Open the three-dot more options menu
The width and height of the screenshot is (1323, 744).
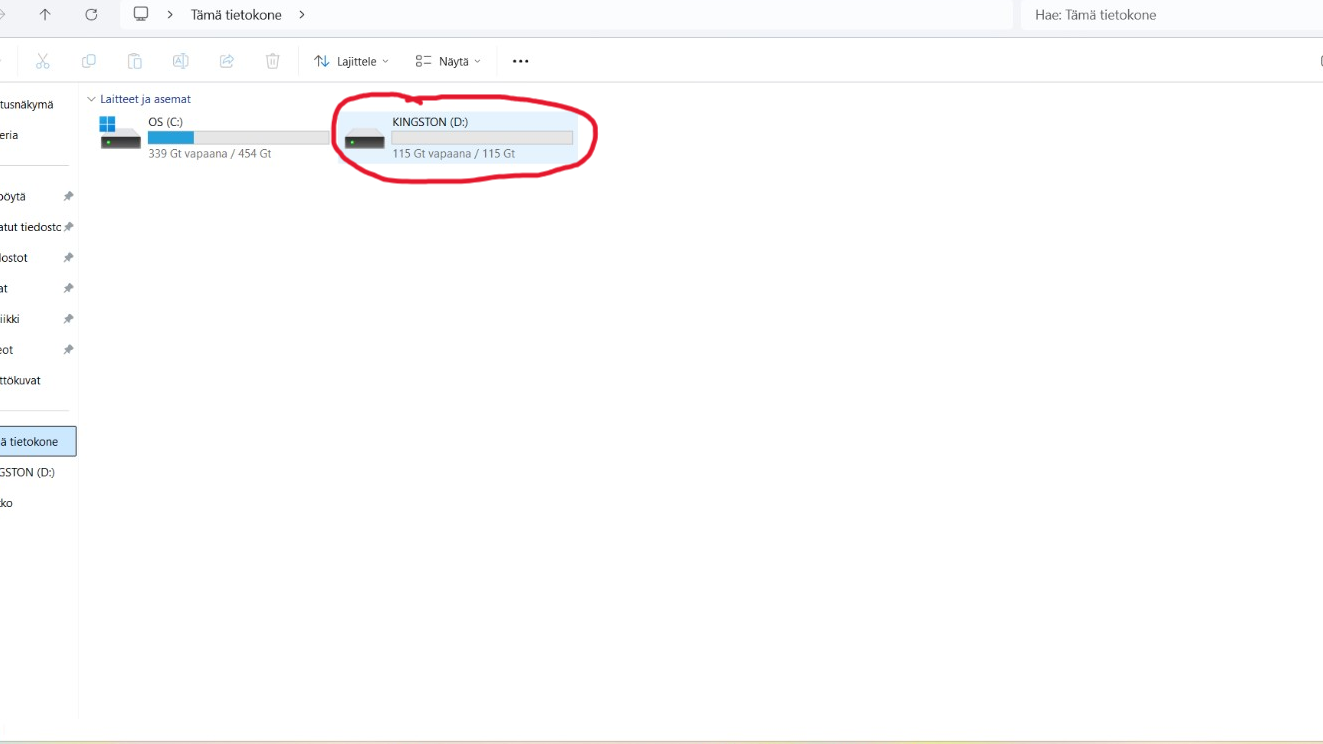pos(520,61)
